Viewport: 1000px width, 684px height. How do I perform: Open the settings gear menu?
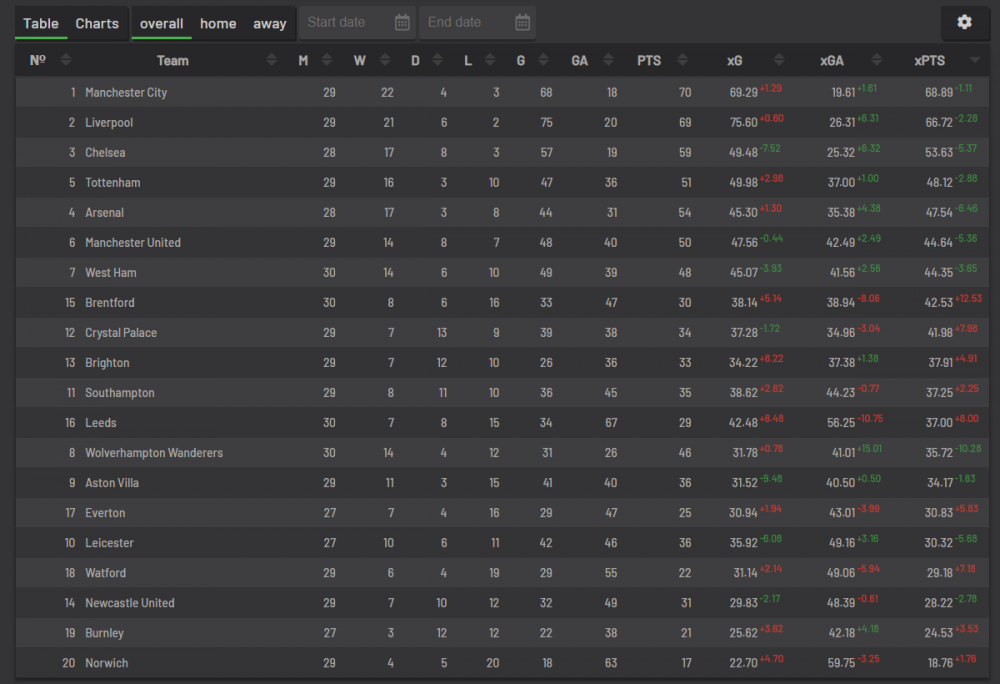[964, 23]
